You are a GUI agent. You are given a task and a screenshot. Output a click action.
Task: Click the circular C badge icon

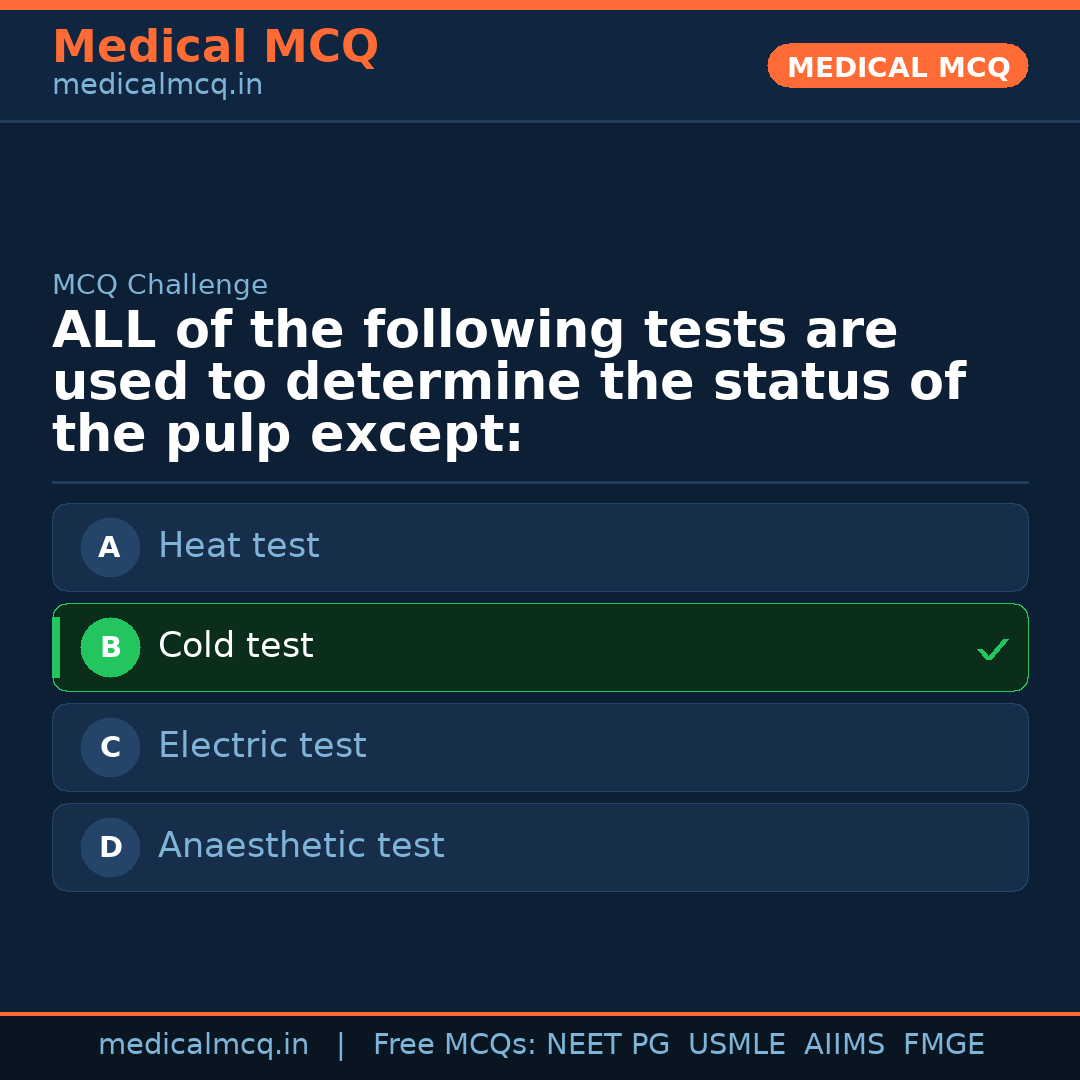point(110,747)
